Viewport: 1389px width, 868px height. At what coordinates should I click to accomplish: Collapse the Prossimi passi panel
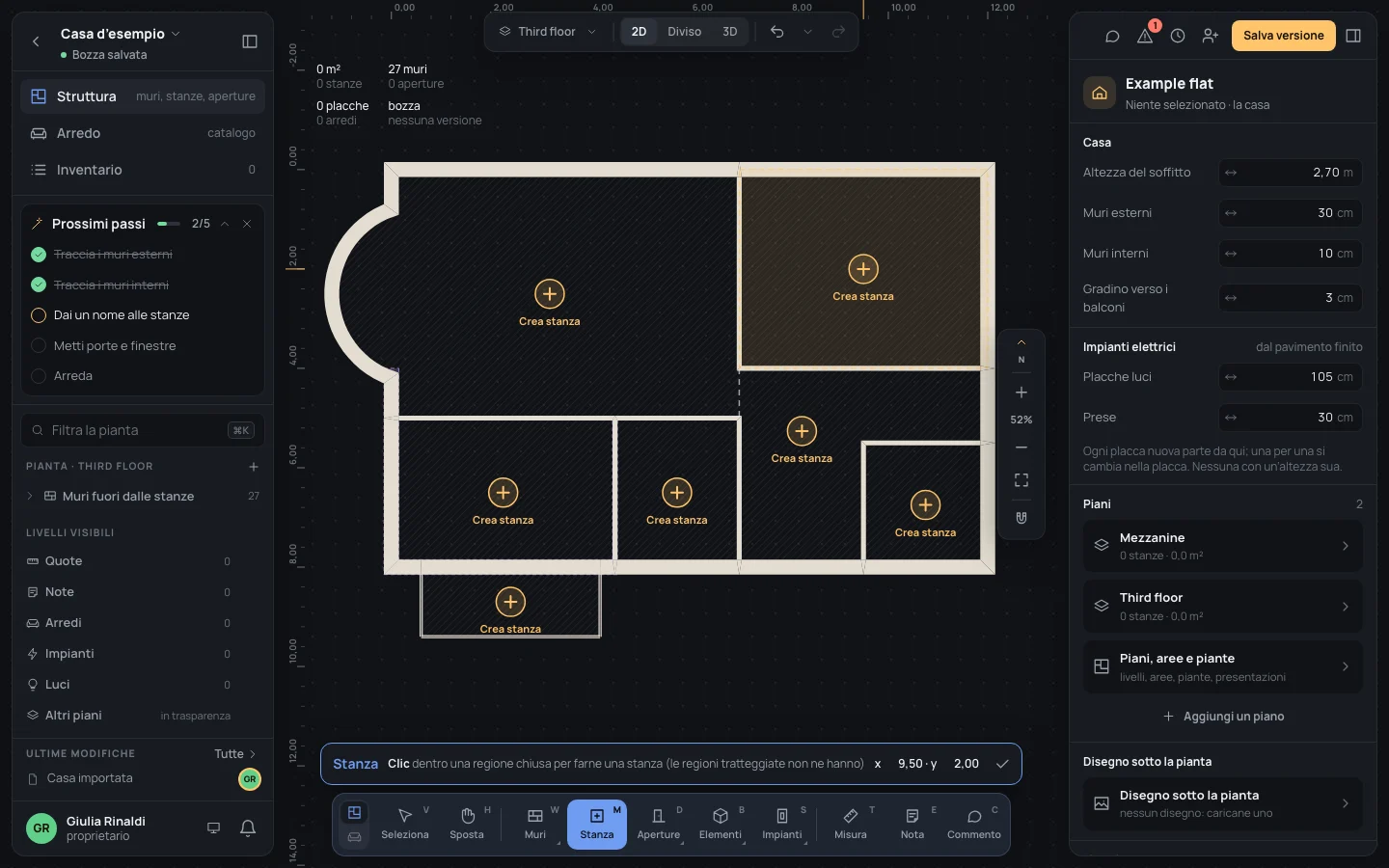225,224
